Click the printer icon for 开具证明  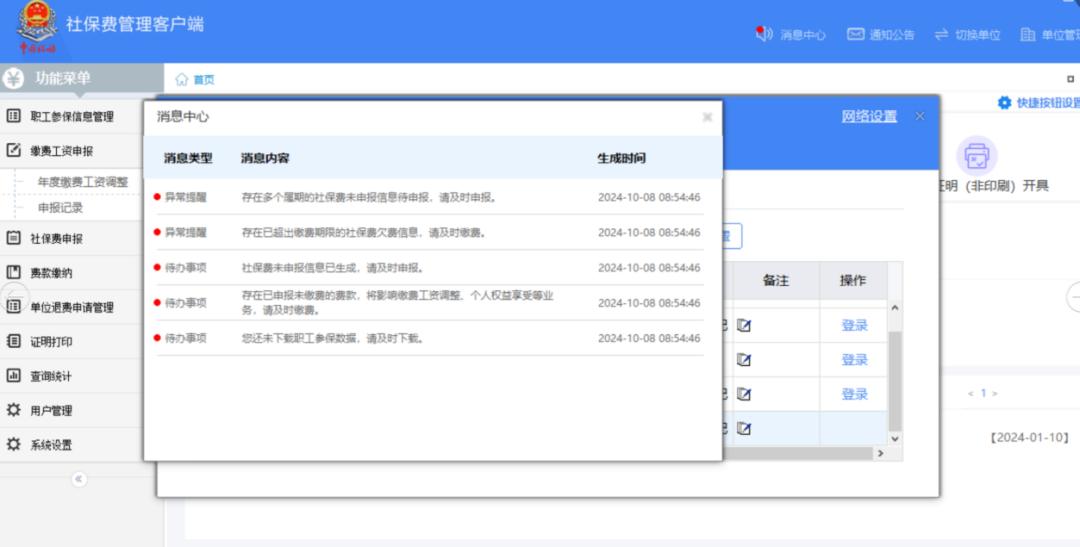tap(976, 156)
